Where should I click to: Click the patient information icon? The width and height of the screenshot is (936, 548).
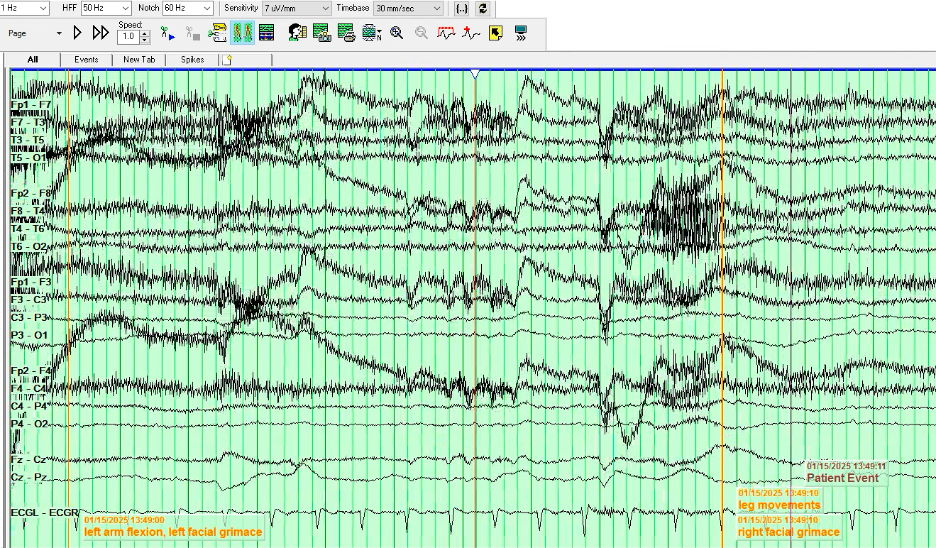(297, 33)
